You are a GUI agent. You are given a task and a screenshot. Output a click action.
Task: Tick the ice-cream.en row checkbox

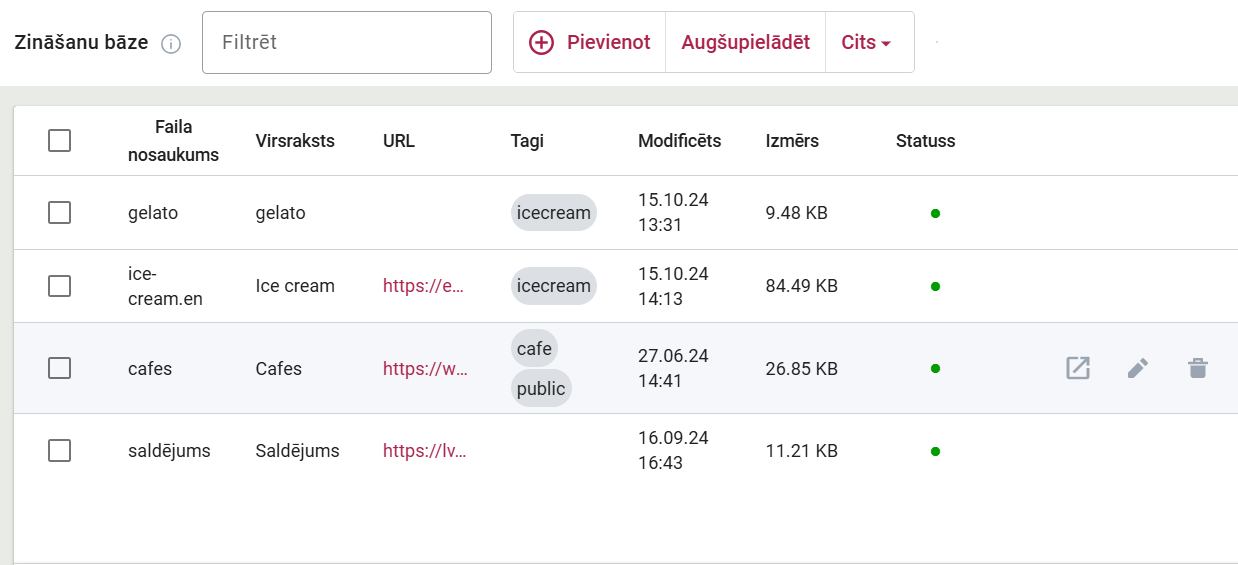(x=60, y=286)
